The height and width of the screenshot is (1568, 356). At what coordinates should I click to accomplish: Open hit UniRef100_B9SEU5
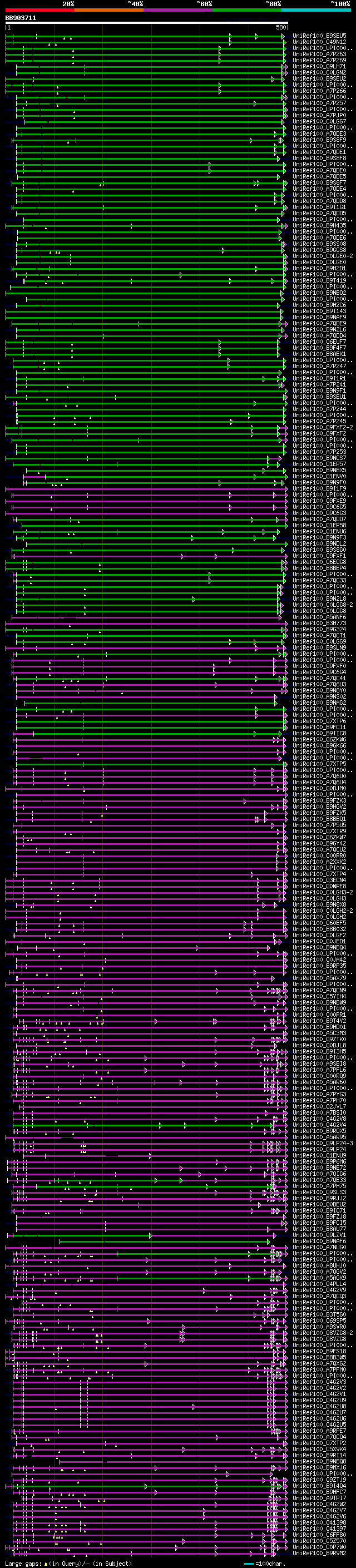[x=319, y=36]
